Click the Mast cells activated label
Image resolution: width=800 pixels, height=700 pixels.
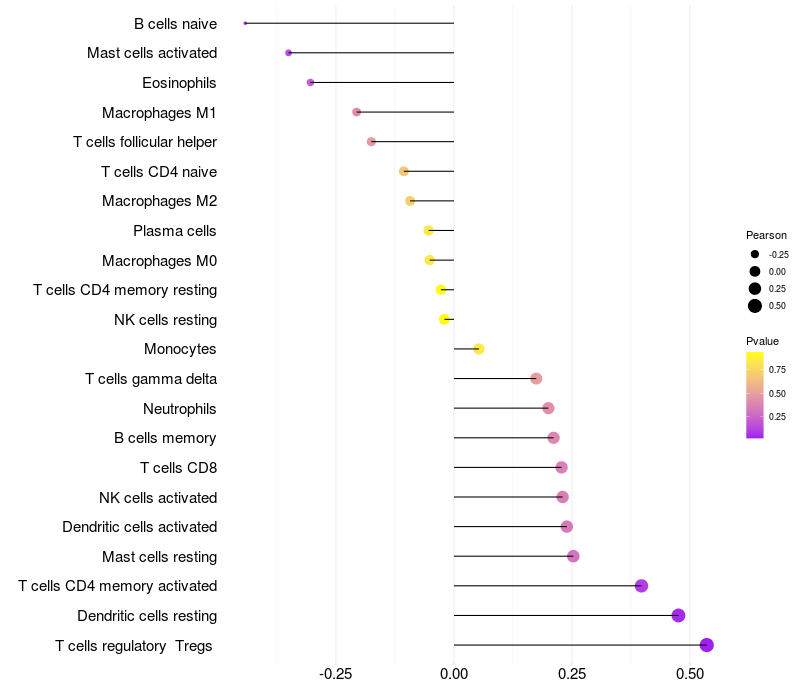click(152, 53)
